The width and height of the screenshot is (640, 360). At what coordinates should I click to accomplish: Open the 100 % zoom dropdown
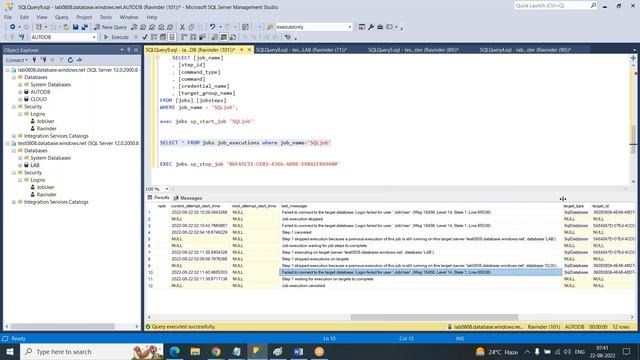167,189
